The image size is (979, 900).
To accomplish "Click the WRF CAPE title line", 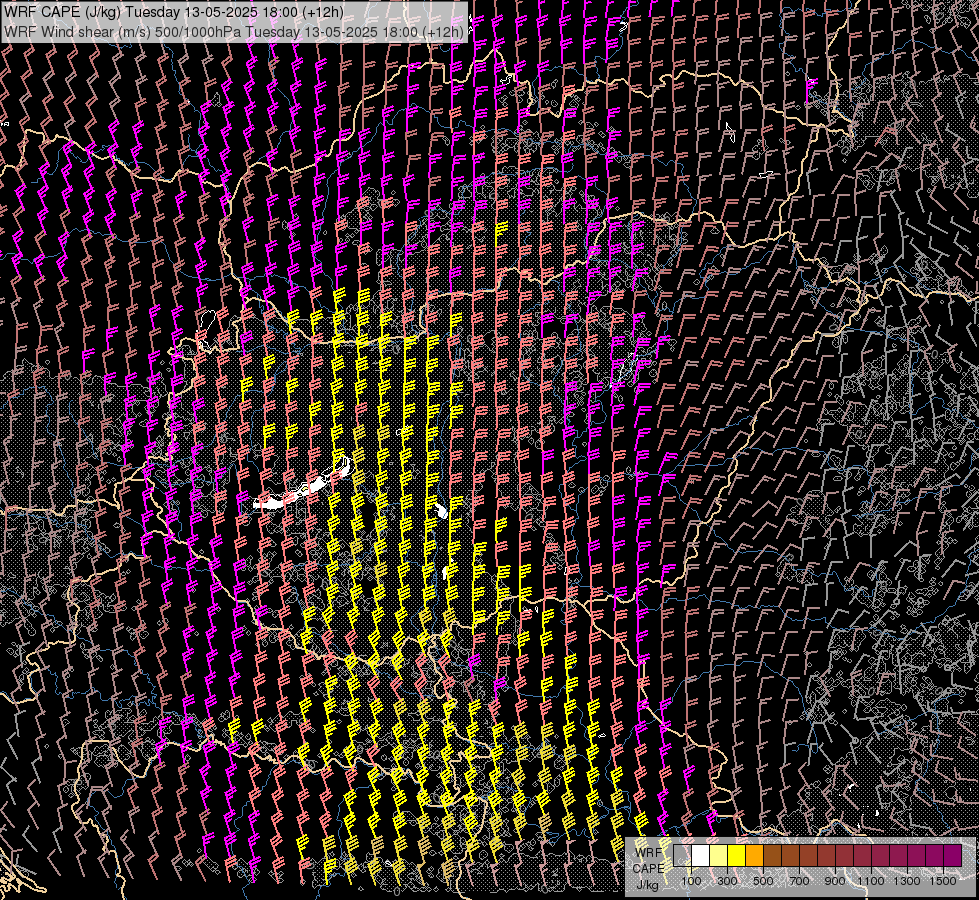I will [x=174, y=12].
